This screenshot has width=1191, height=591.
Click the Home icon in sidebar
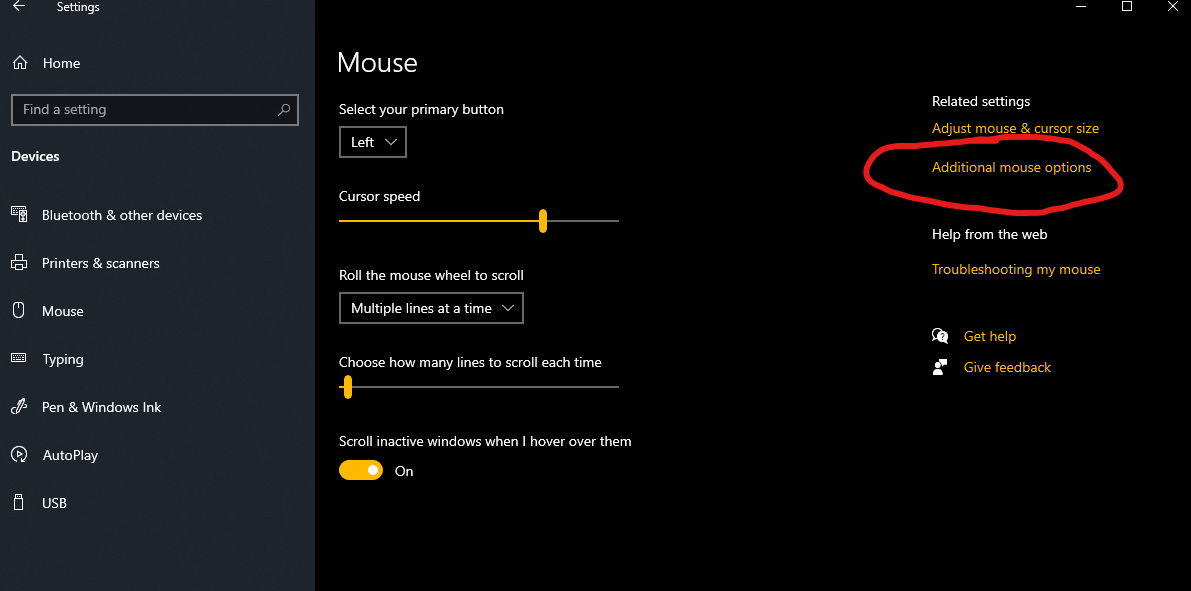19,63
